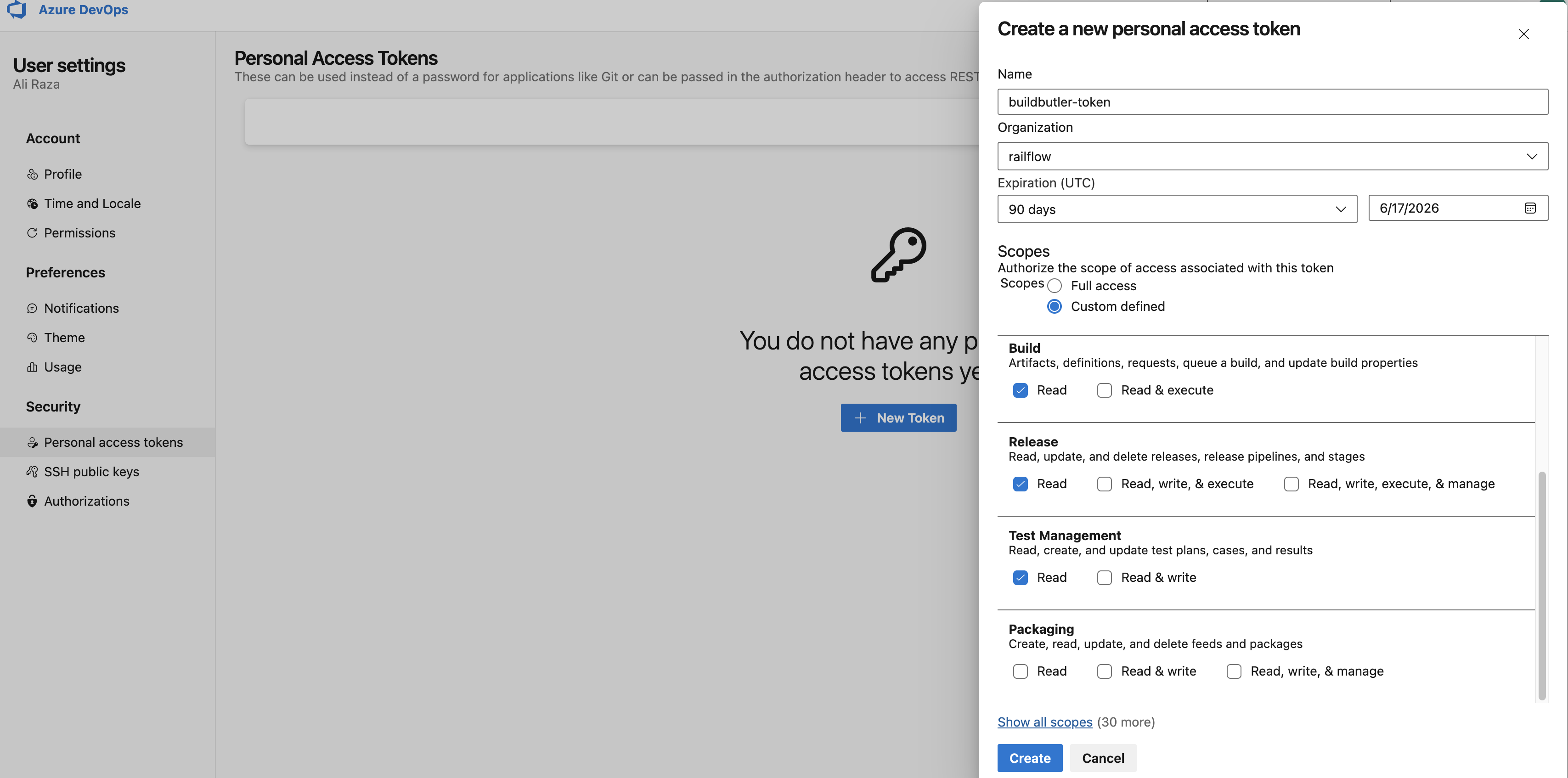Click the Profile icon in sidebar

[32, 174]
